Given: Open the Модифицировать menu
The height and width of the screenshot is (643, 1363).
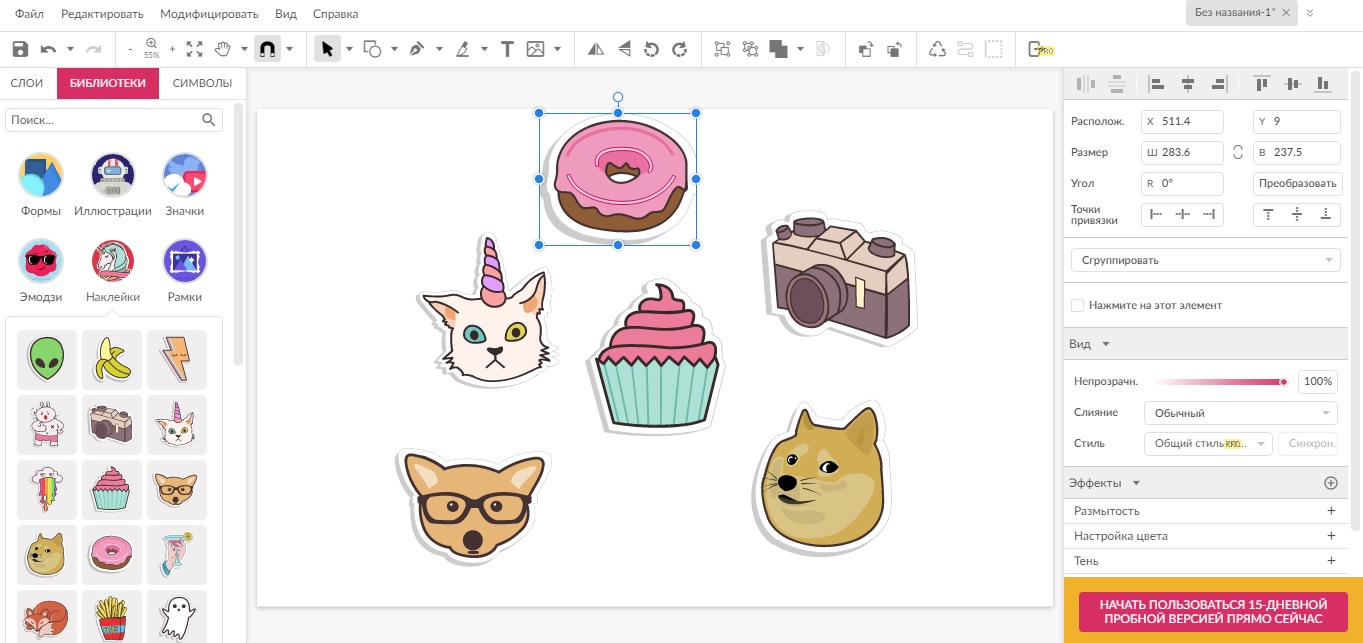Looking at the screenshot, I should [x=209, y=14].
